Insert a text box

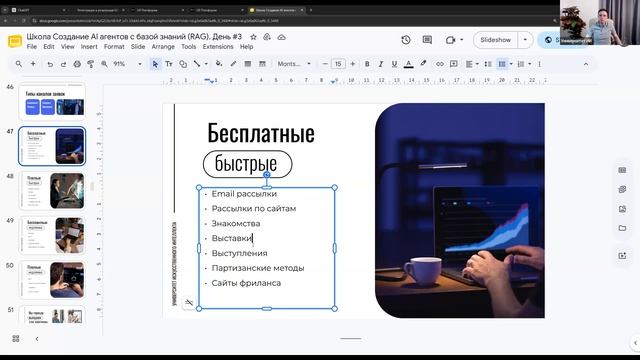(169, 64)
